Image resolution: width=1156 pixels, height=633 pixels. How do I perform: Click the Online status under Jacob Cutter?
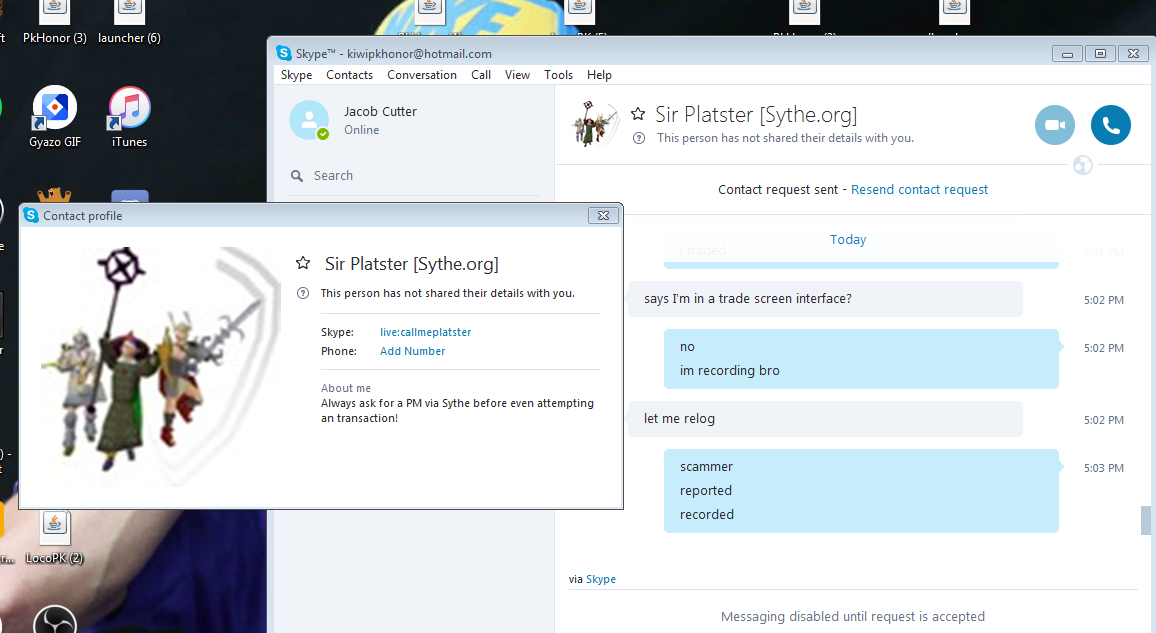coord(361,130)
